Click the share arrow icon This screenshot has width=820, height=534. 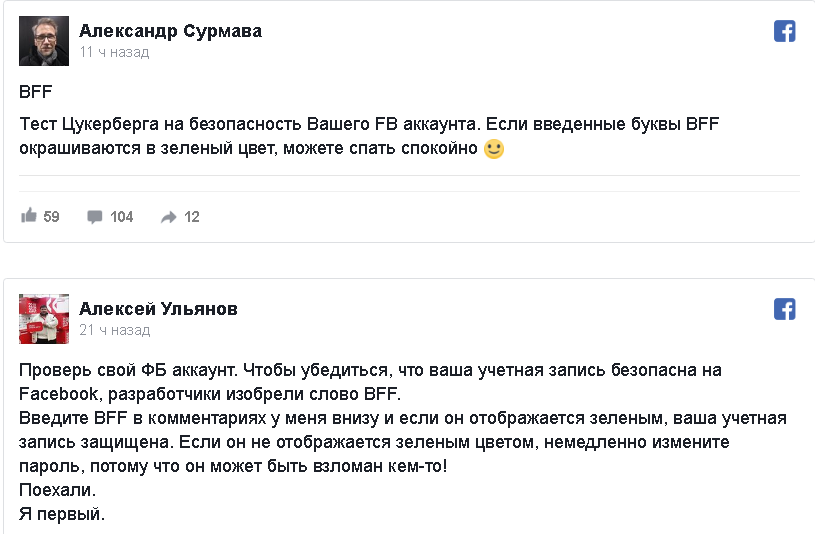169,217
